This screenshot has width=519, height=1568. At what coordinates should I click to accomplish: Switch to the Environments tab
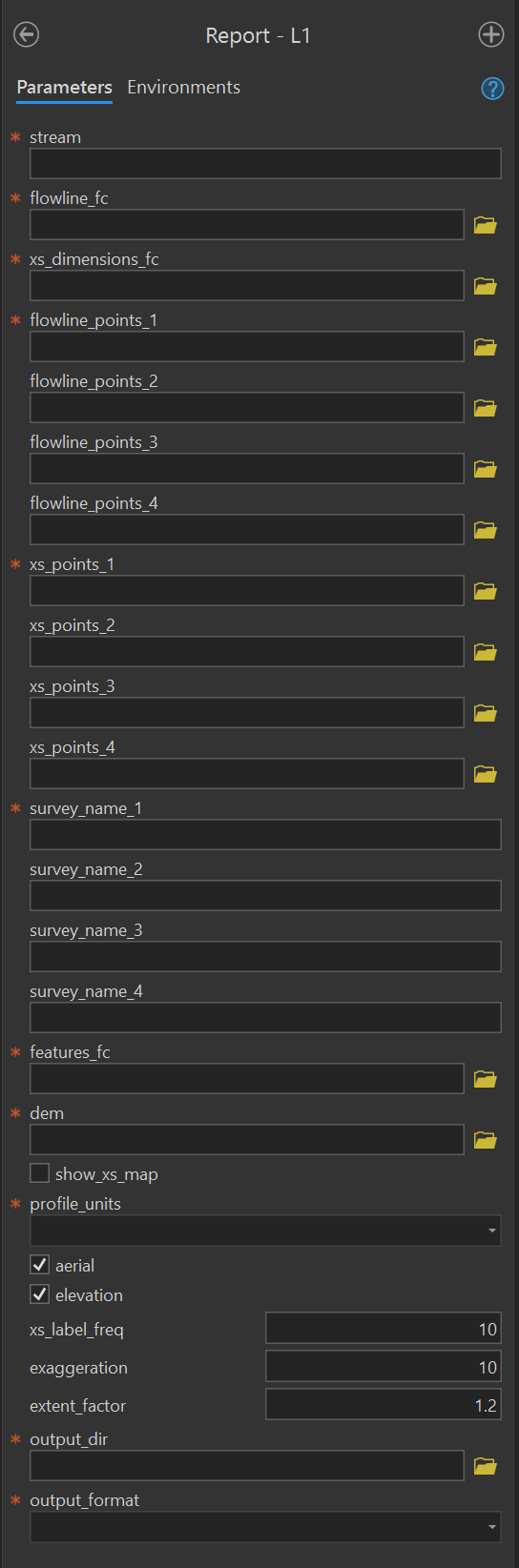184,88
